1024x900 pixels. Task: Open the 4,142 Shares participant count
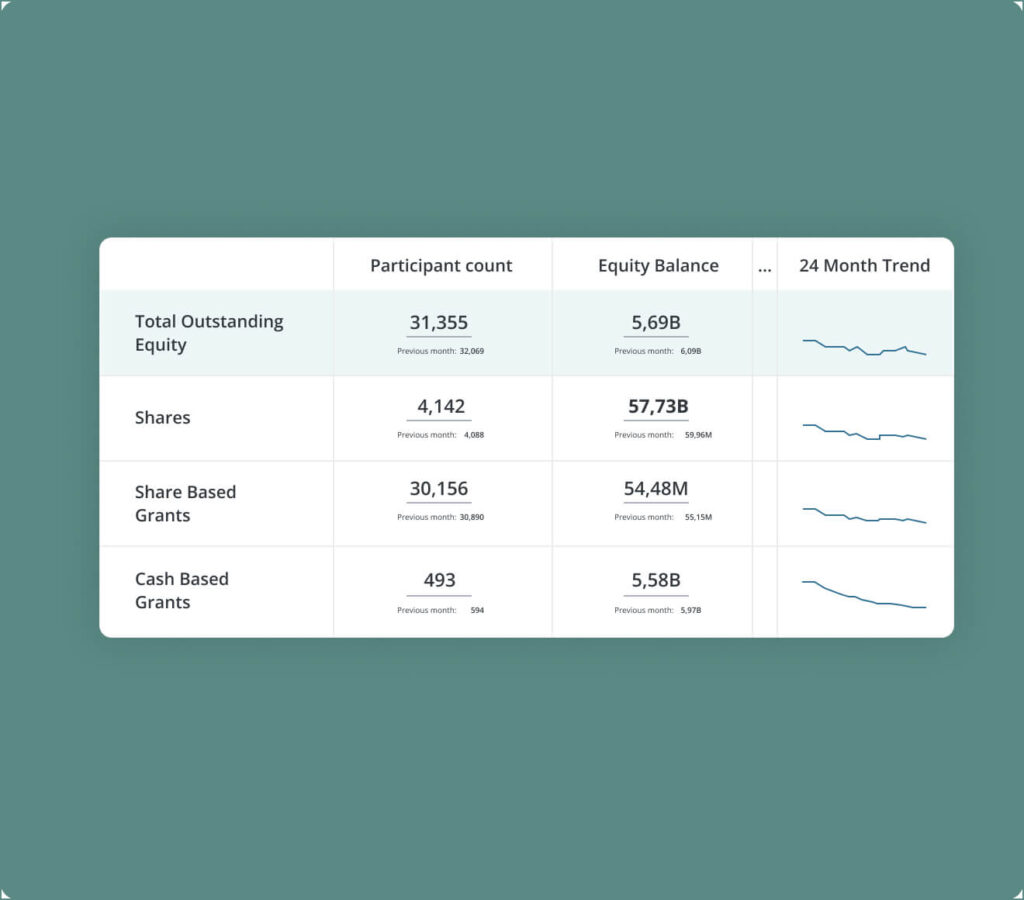pos(439,407)
